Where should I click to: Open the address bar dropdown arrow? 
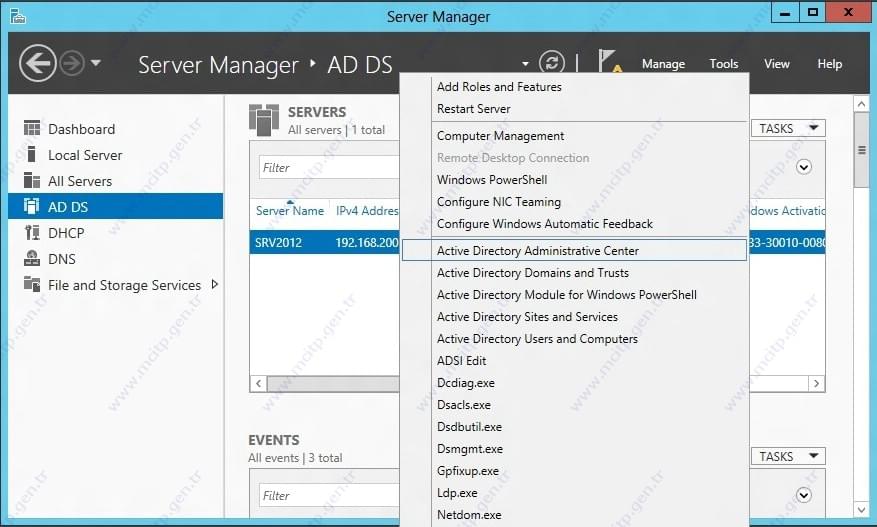click(525, 64)
